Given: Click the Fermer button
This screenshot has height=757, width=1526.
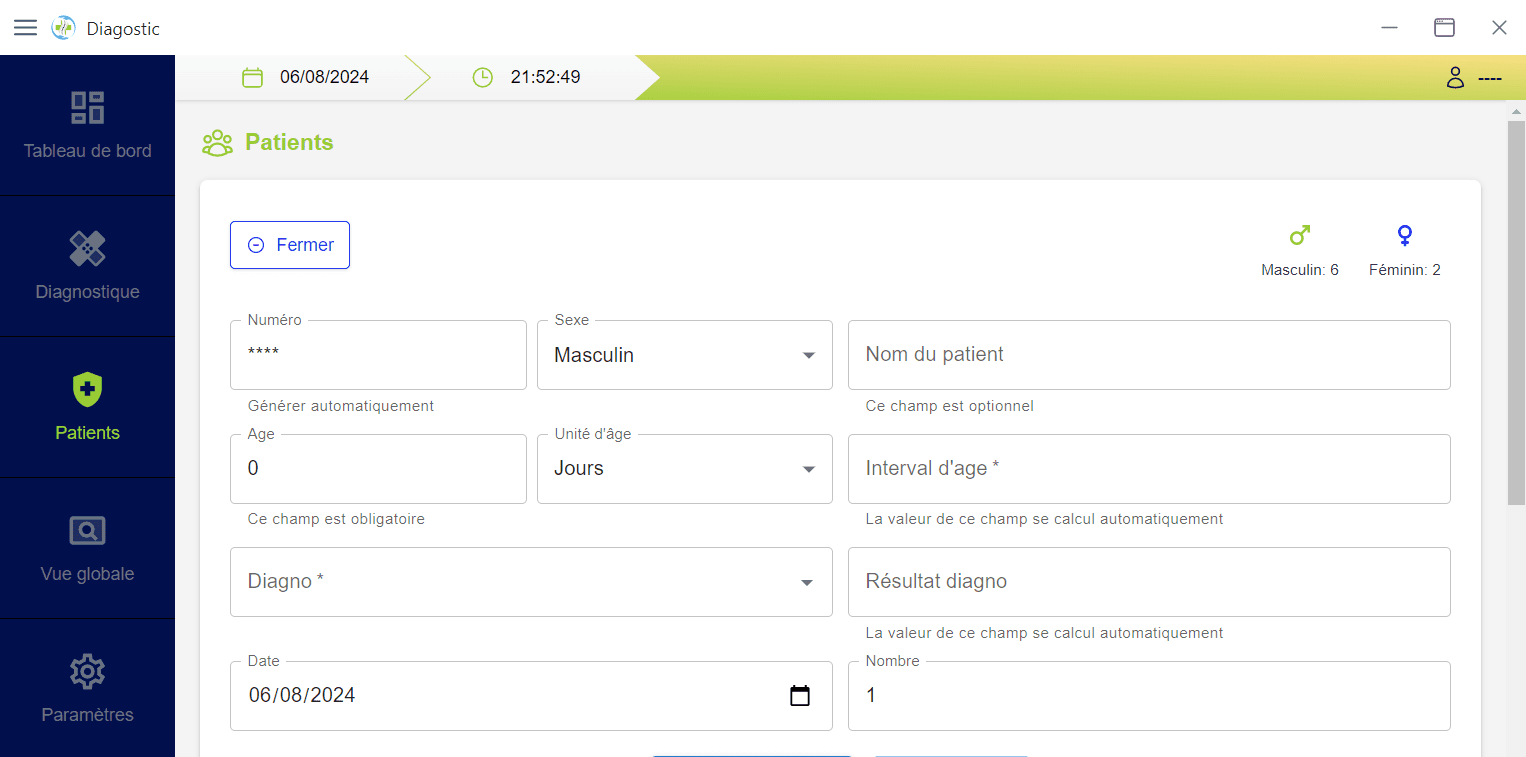Looking at the screenshot, I should (290, 245).
